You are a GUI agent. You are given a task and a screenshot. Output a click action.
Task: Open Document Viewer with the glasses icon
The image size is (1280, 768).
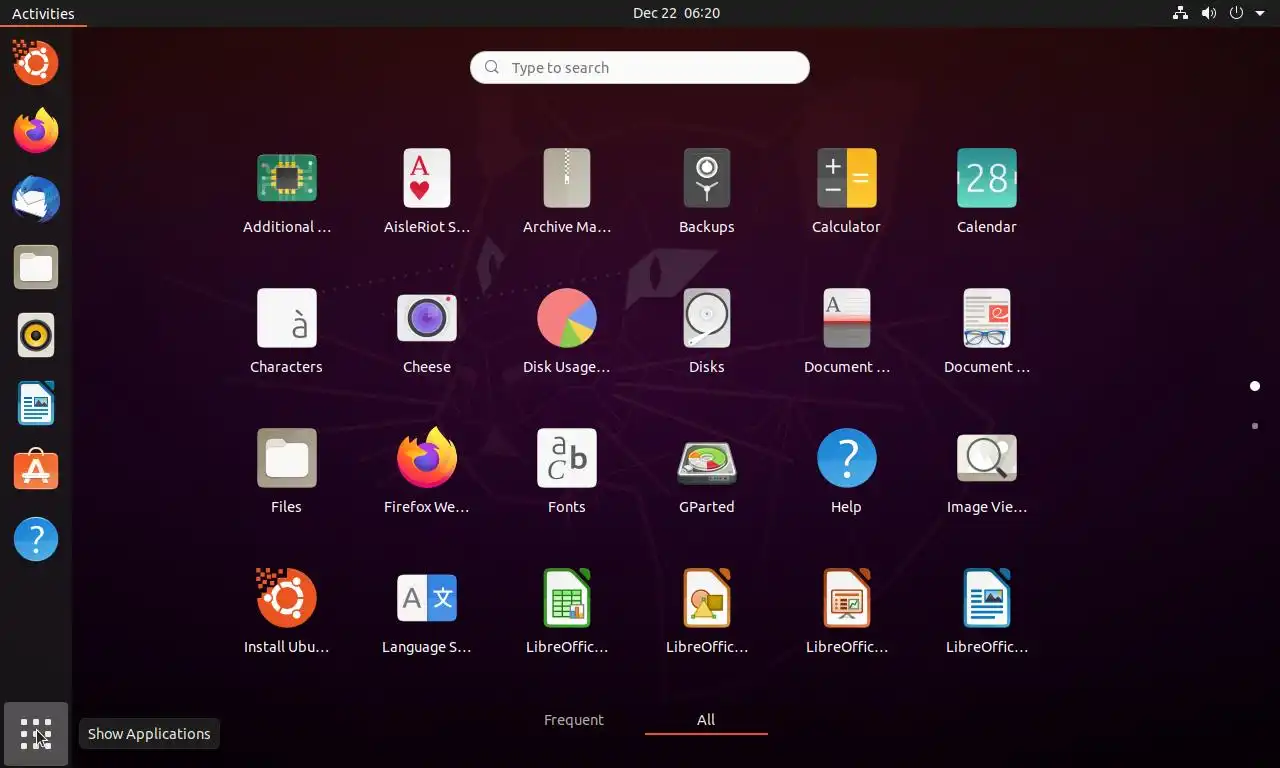(987, 319)
